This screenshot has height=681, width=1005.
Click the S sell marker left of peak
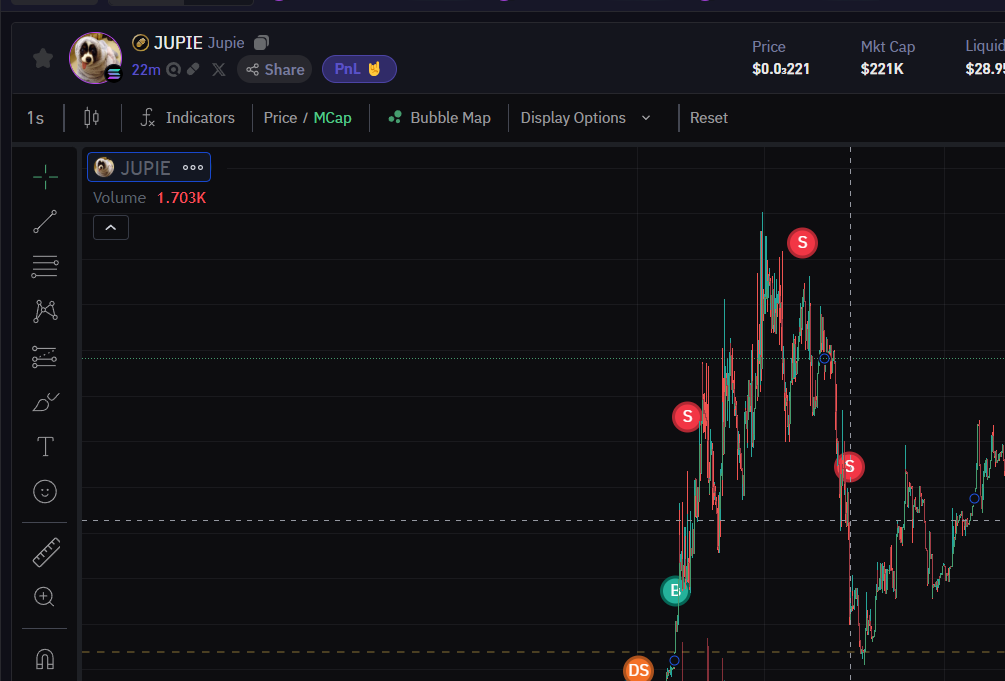[687, 417]
